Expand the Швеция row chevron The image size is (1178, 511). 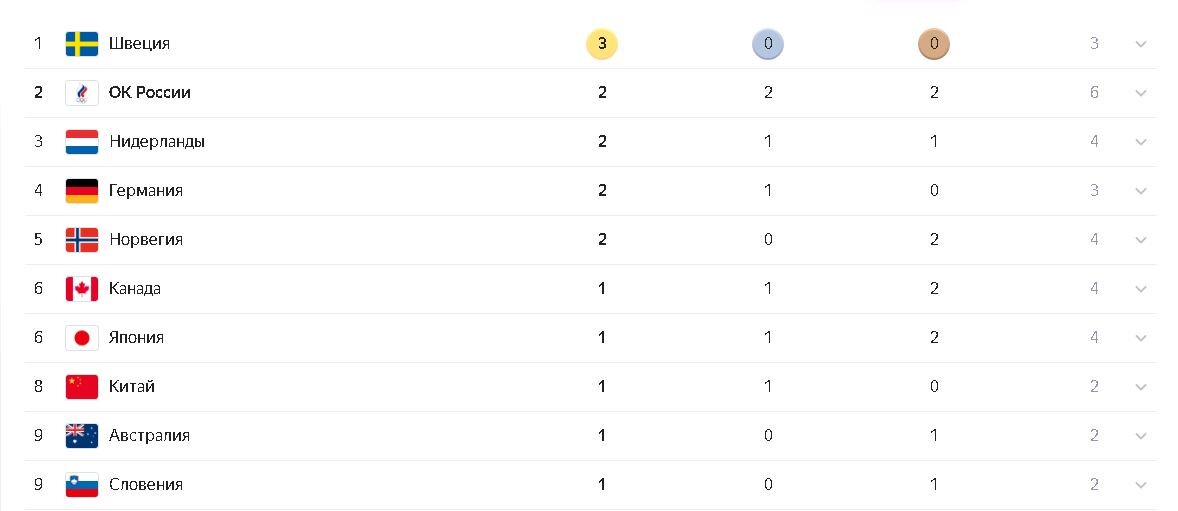coord(1140,44)
